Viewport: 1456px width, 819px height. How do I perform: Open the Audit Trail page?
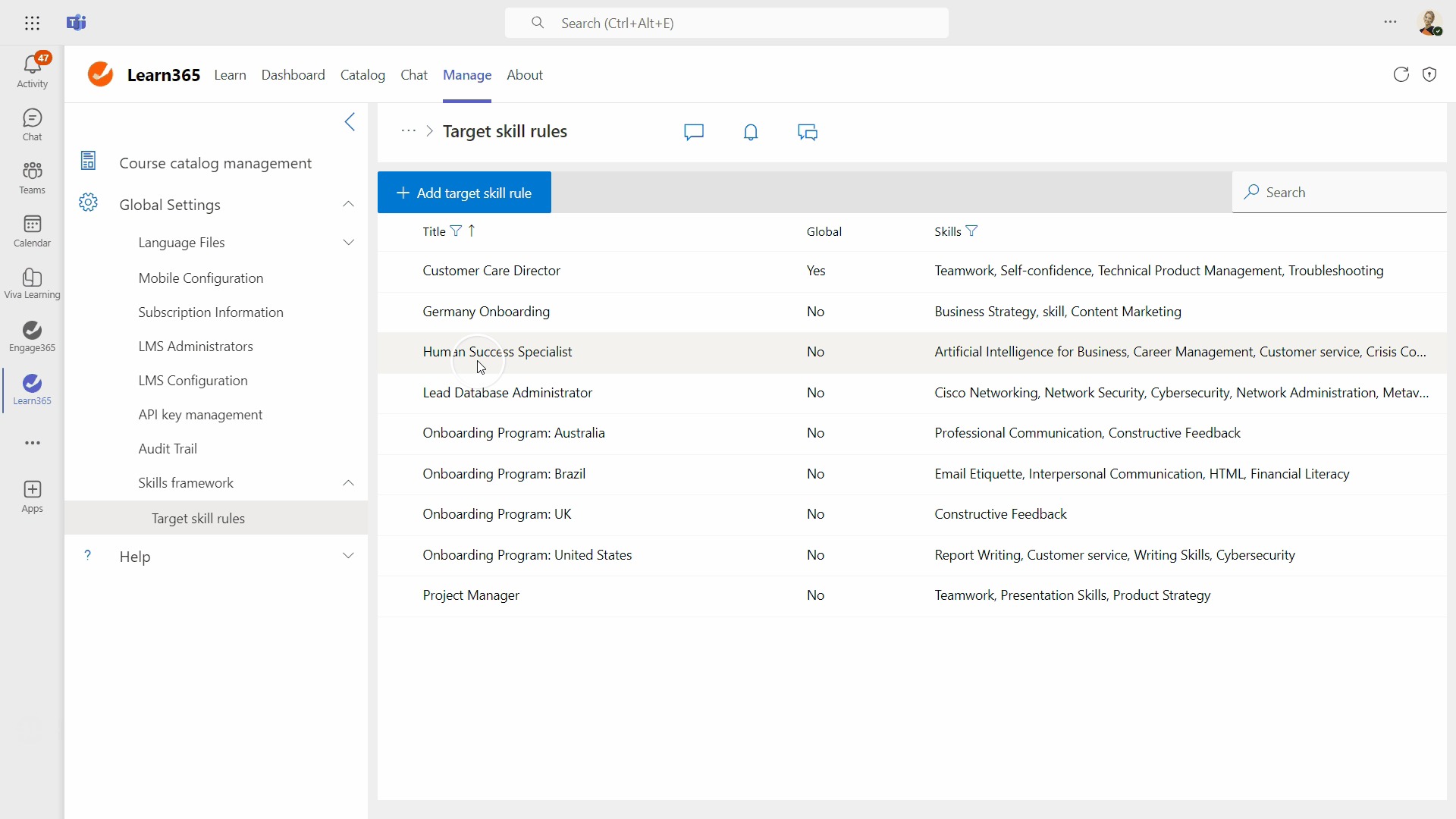pyautogui.click(x=168, y=449)
